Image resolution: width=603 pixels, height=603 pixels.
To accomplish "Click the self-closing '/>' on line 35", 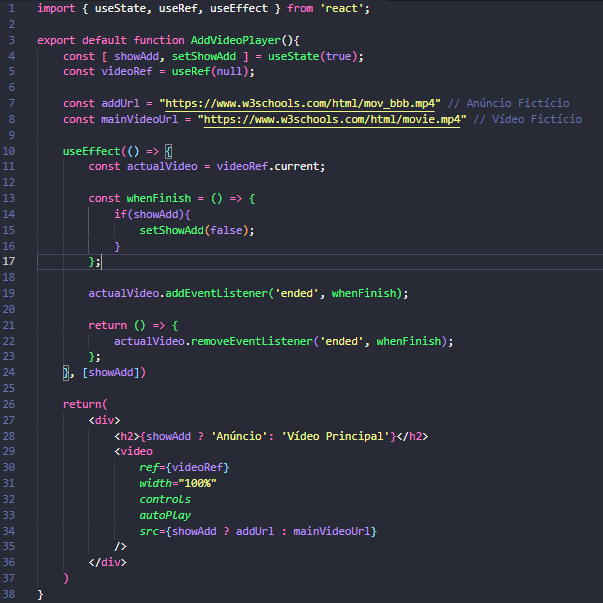I will pyautogui.click(x=120, y=546).
